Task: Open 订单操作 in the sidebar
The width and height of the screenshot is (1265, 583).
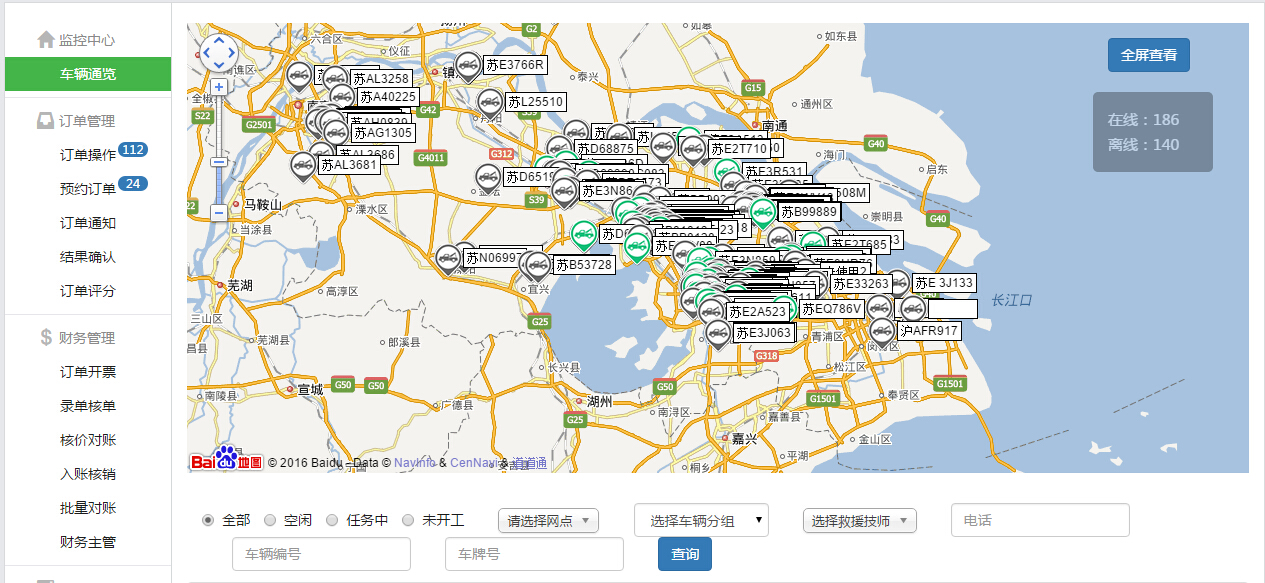Action: pyautogui.click(x=88, y=155)
